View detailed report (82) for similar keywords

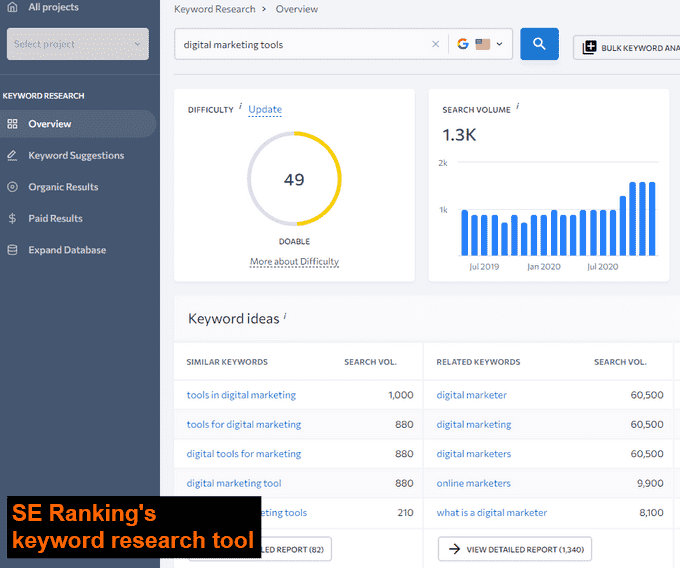(x=297, y=549)
